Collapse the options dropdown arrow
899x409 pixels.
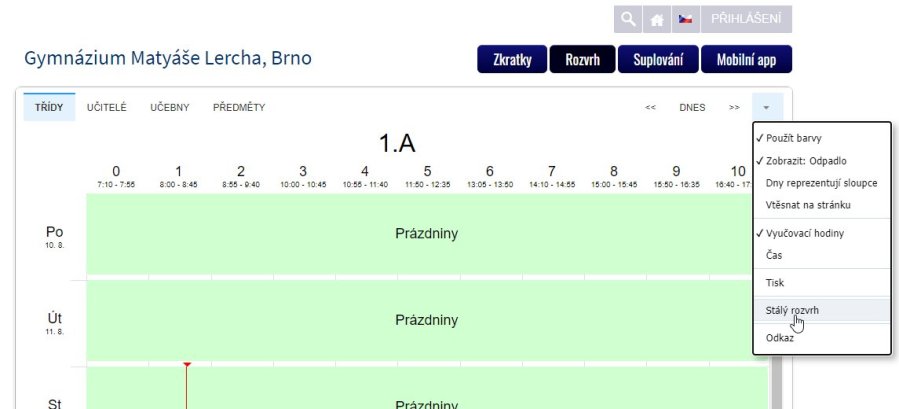[766, 107]
